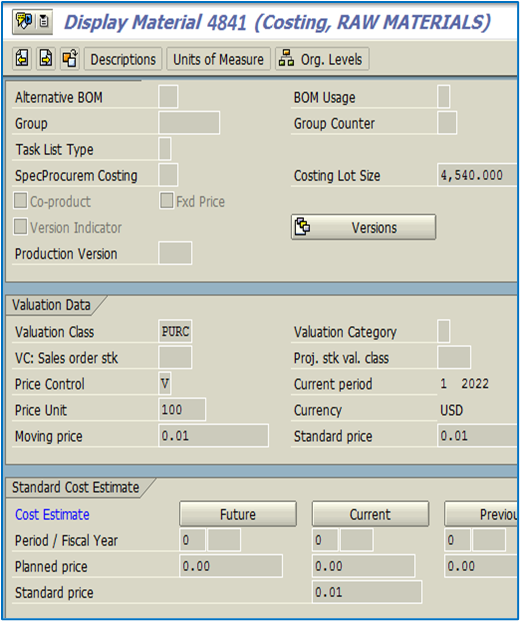
Task: Click the Moving price field
Action: coord(213,436)
